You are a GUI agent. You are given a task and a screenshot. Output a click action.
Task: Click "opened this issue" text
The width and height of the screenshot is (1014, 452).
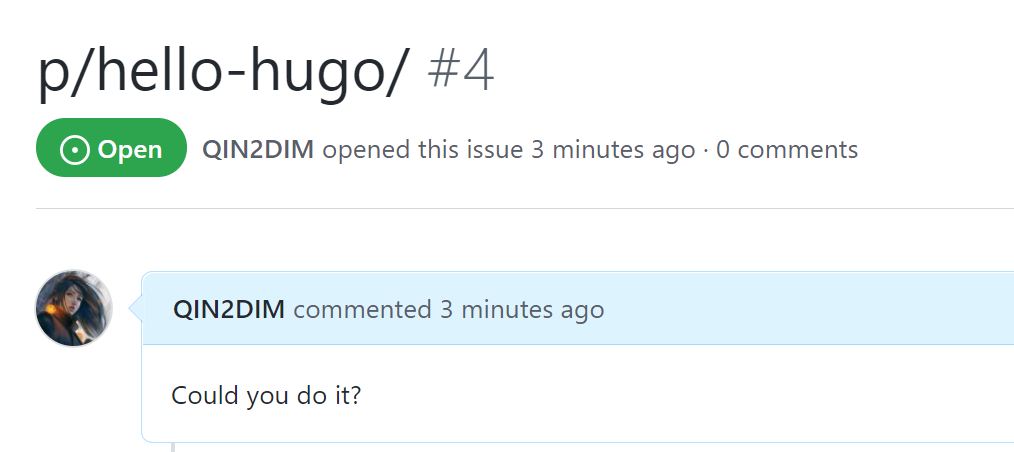(423, 150)
